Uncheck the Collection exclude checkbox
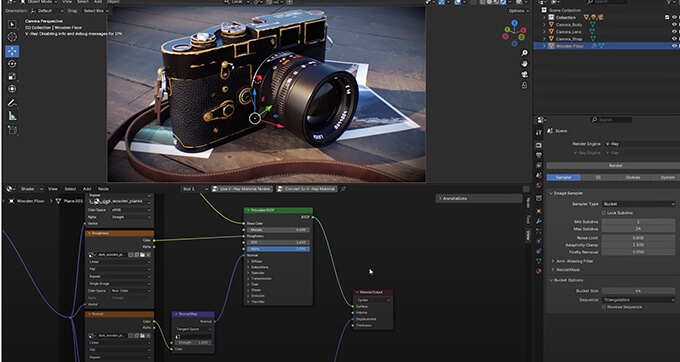The image size is (680, 362). [667, 17]
